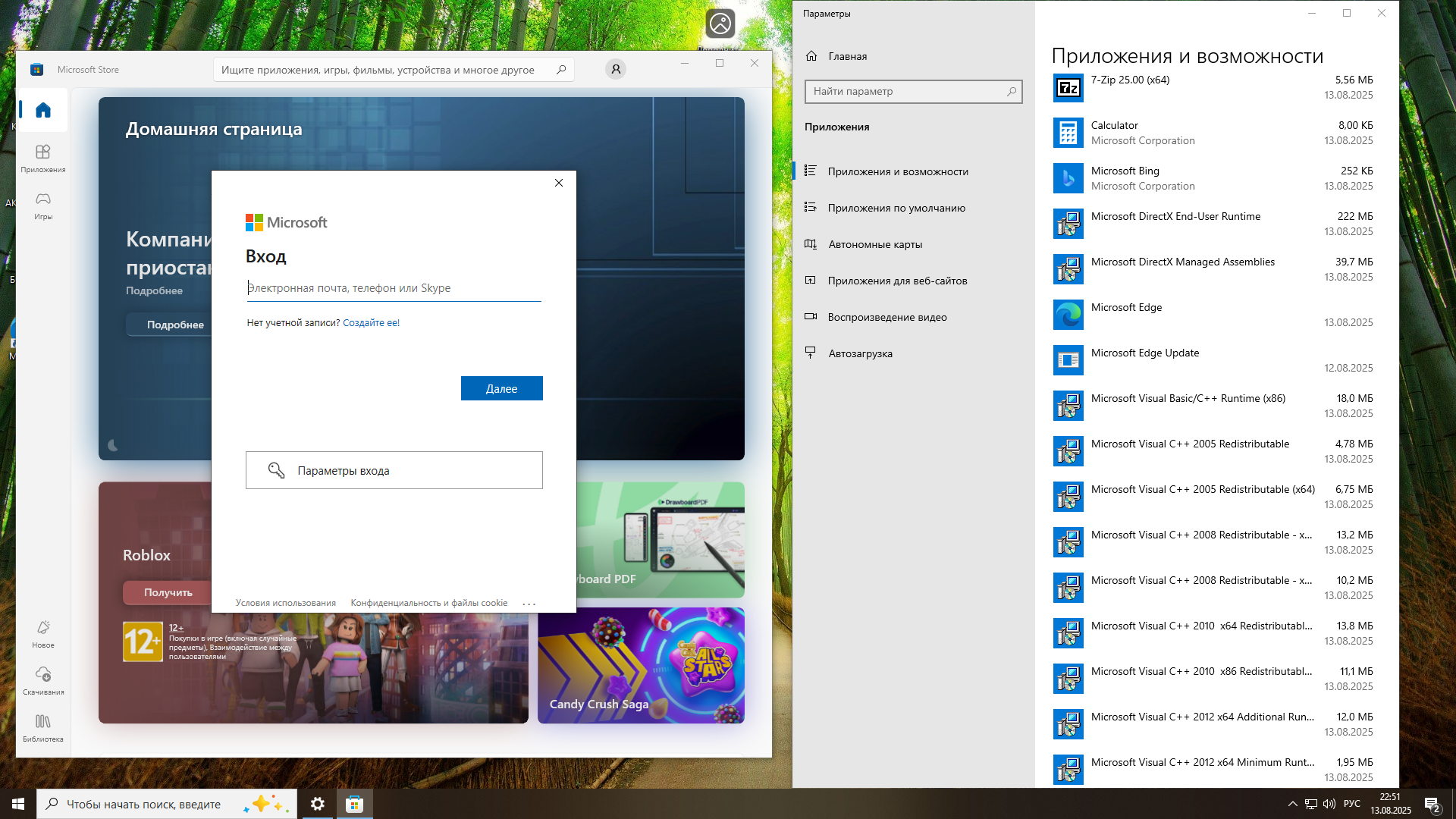The width and height of the screenshot is (1456, 819).
Task: Click the Microsoft Edge Update icon
Action: [1068, 360]
